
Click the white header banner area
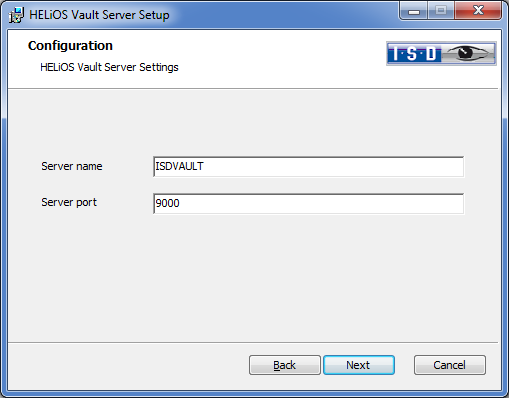pyautogui.click(x=254, y=59)
